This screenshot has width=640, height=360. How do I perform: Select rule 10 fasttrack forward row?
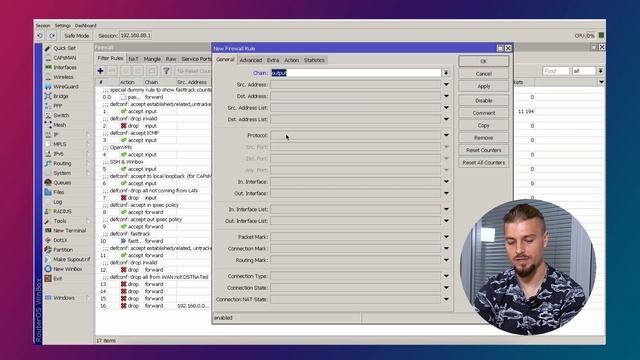tap(154, 241)
